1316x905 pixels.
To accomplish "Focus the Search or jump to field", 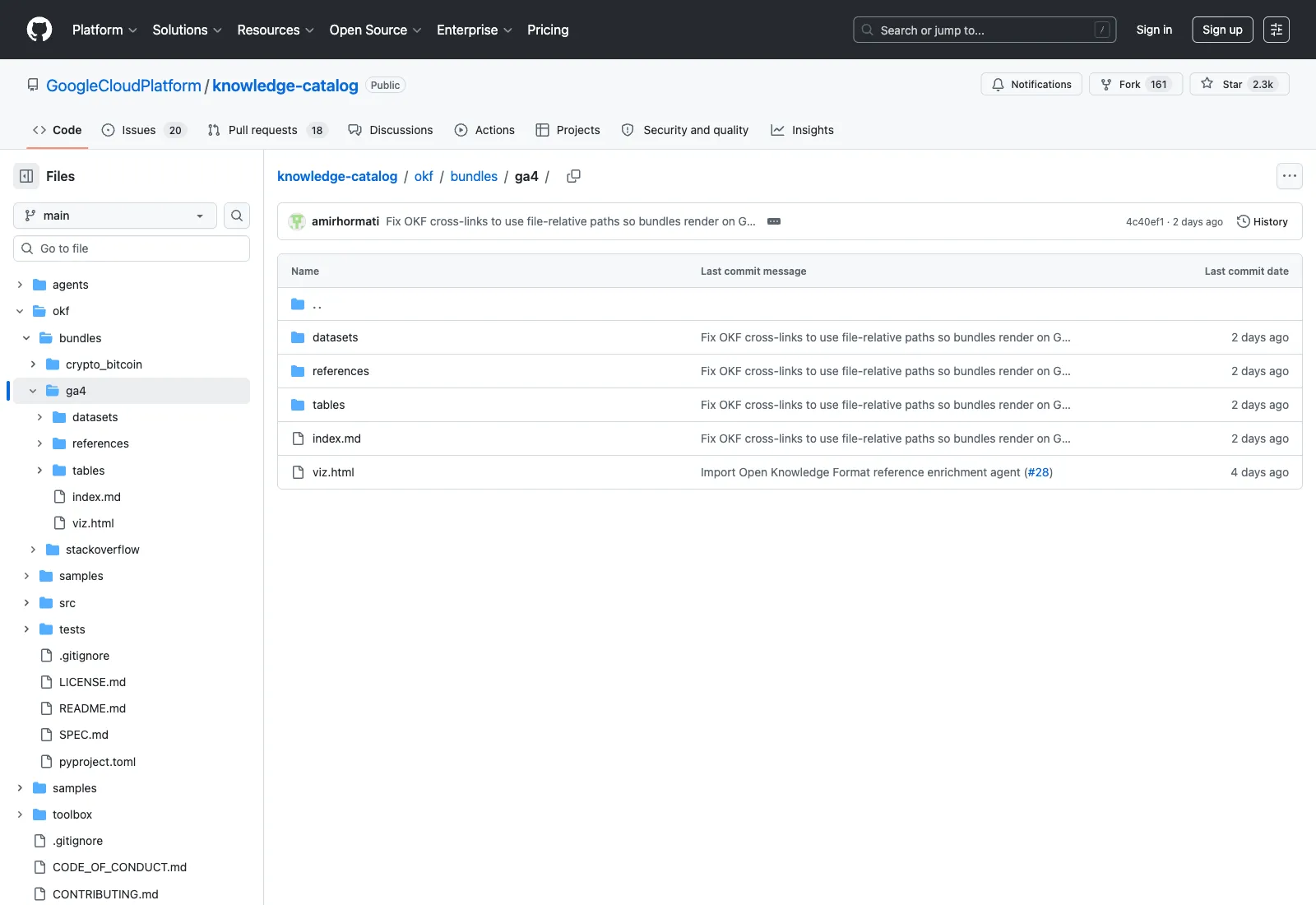I will tap(985, 30).
